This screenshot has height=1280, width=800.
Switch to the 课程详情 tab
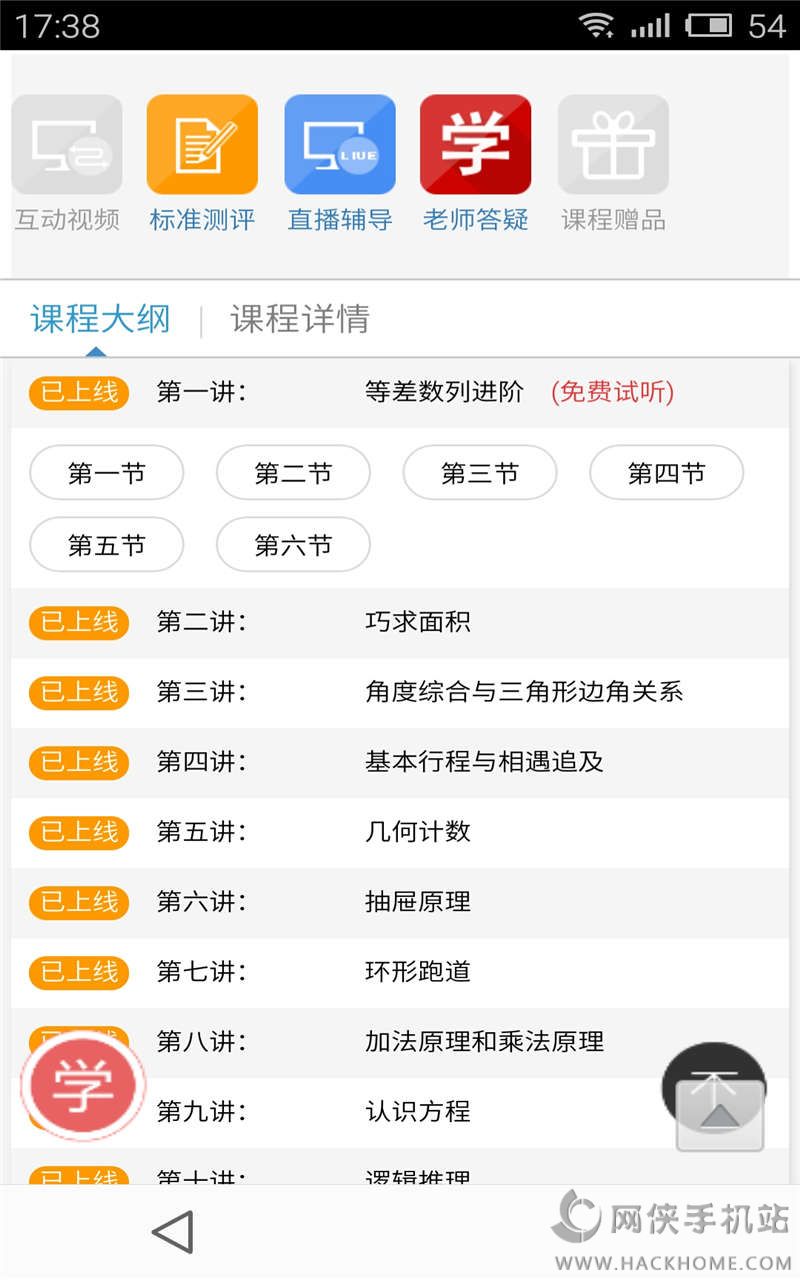(x=300, y=319)
